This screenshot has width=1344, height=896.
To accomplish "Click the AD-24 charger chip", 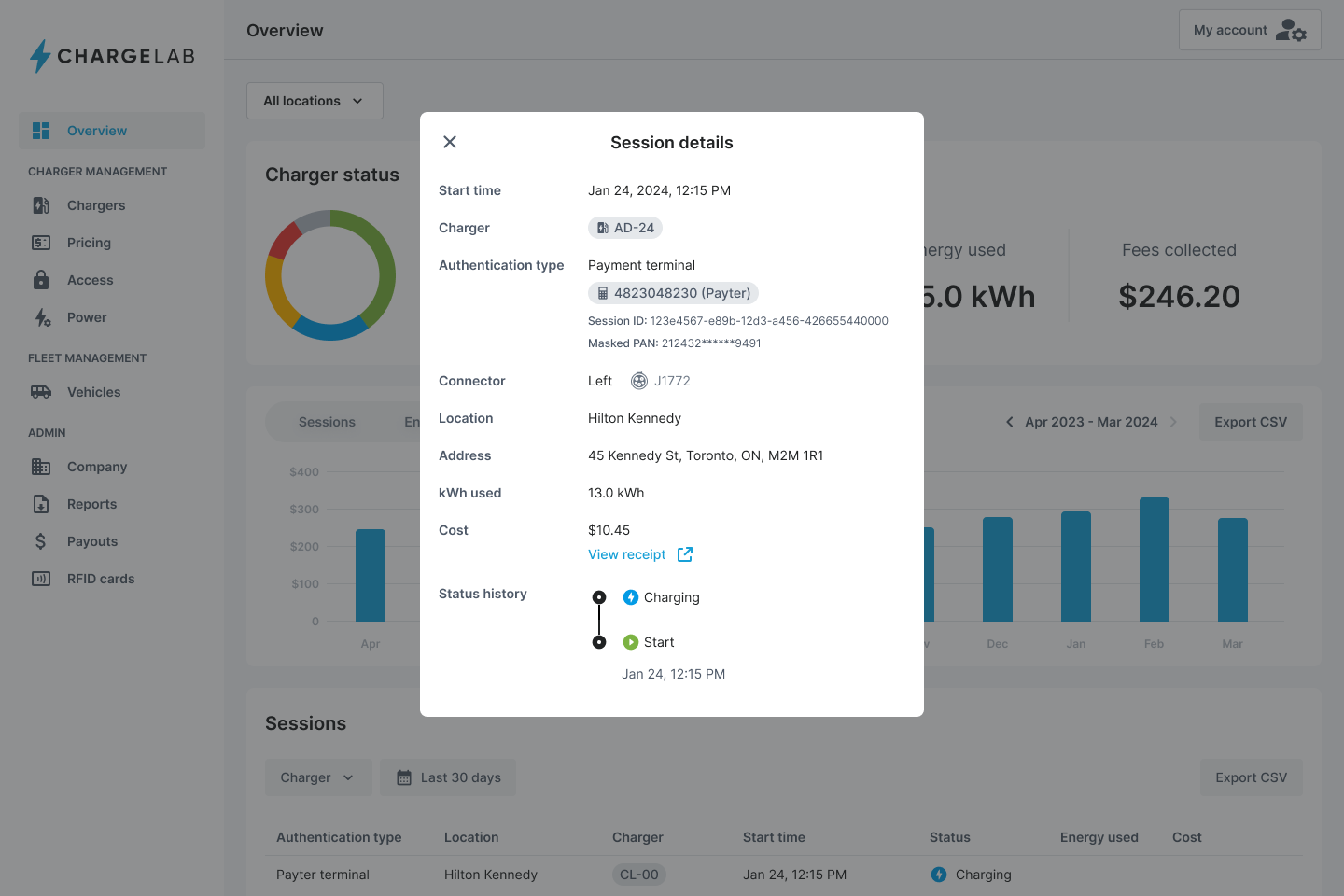I will (x=625, y=228).
